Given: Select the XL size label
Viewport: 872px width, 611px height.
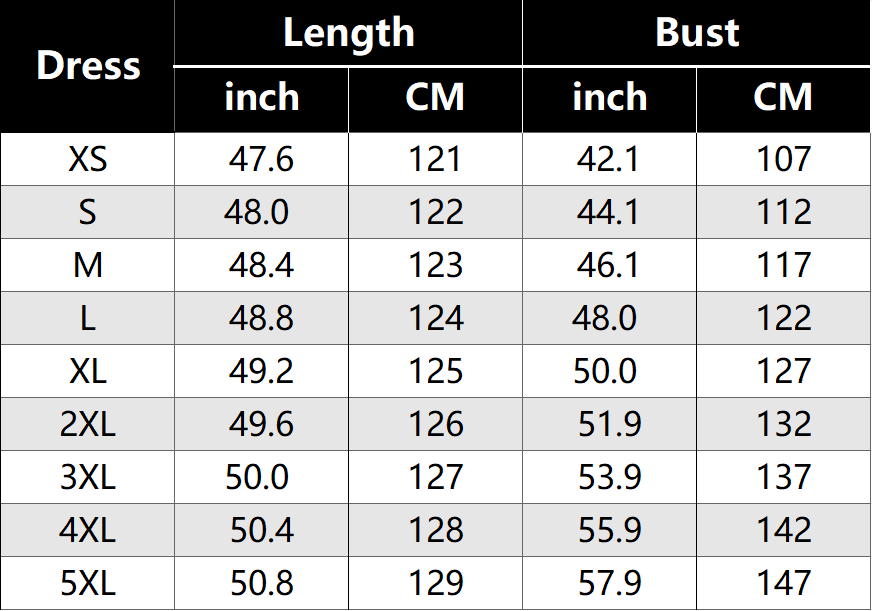Looking at the screenshot, I should (88, 371).
